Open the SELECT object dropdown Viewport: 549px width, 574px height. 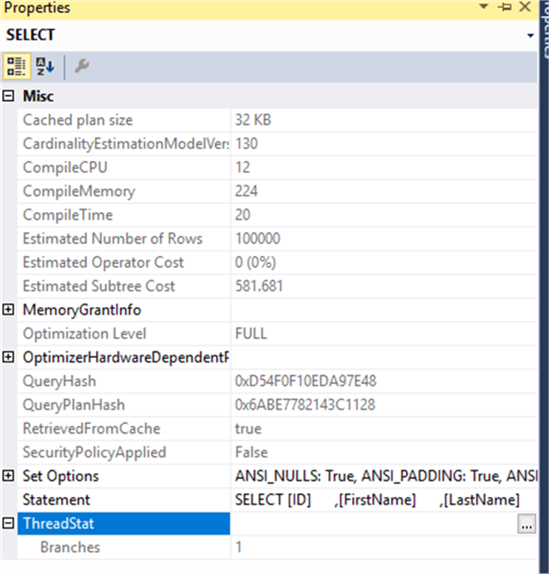tap(530, 36)
